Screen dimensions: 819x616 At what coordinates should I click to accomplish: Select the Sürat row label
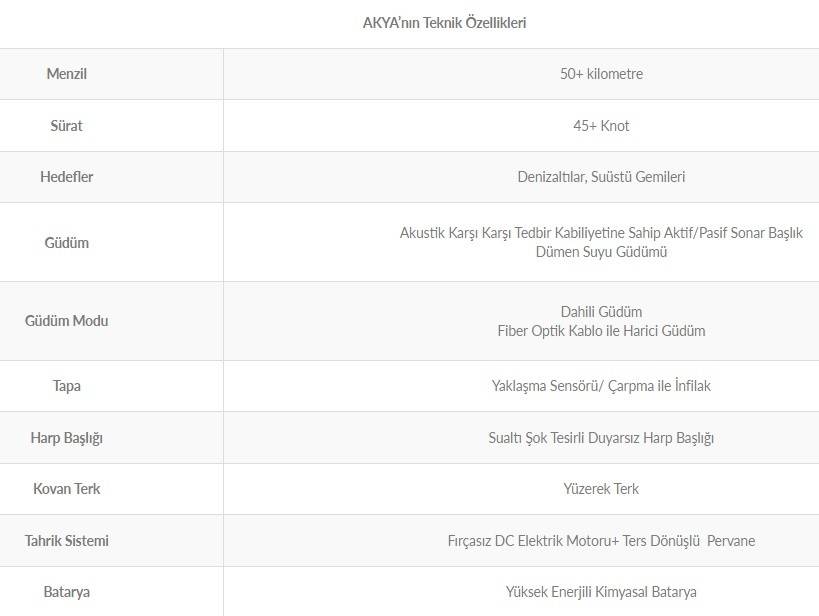67,126
